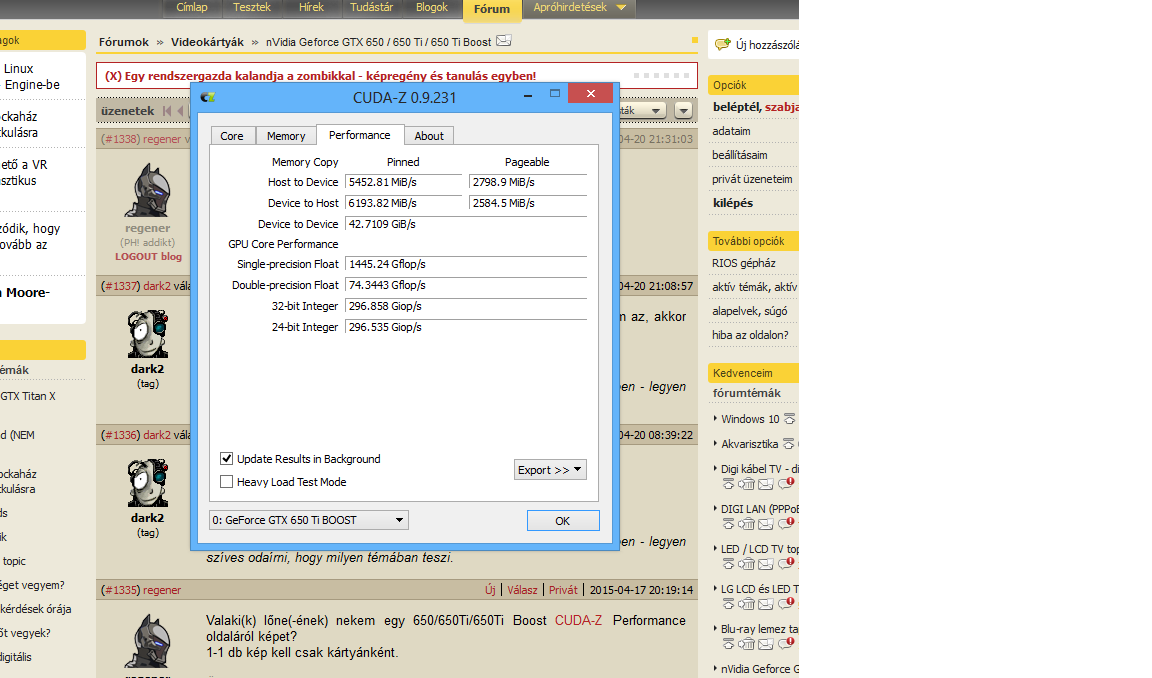The width and height of the screenshot is (1152, 678).
Task: Expand the DIGI LAN favorite triangle
Action: point(716,508)
